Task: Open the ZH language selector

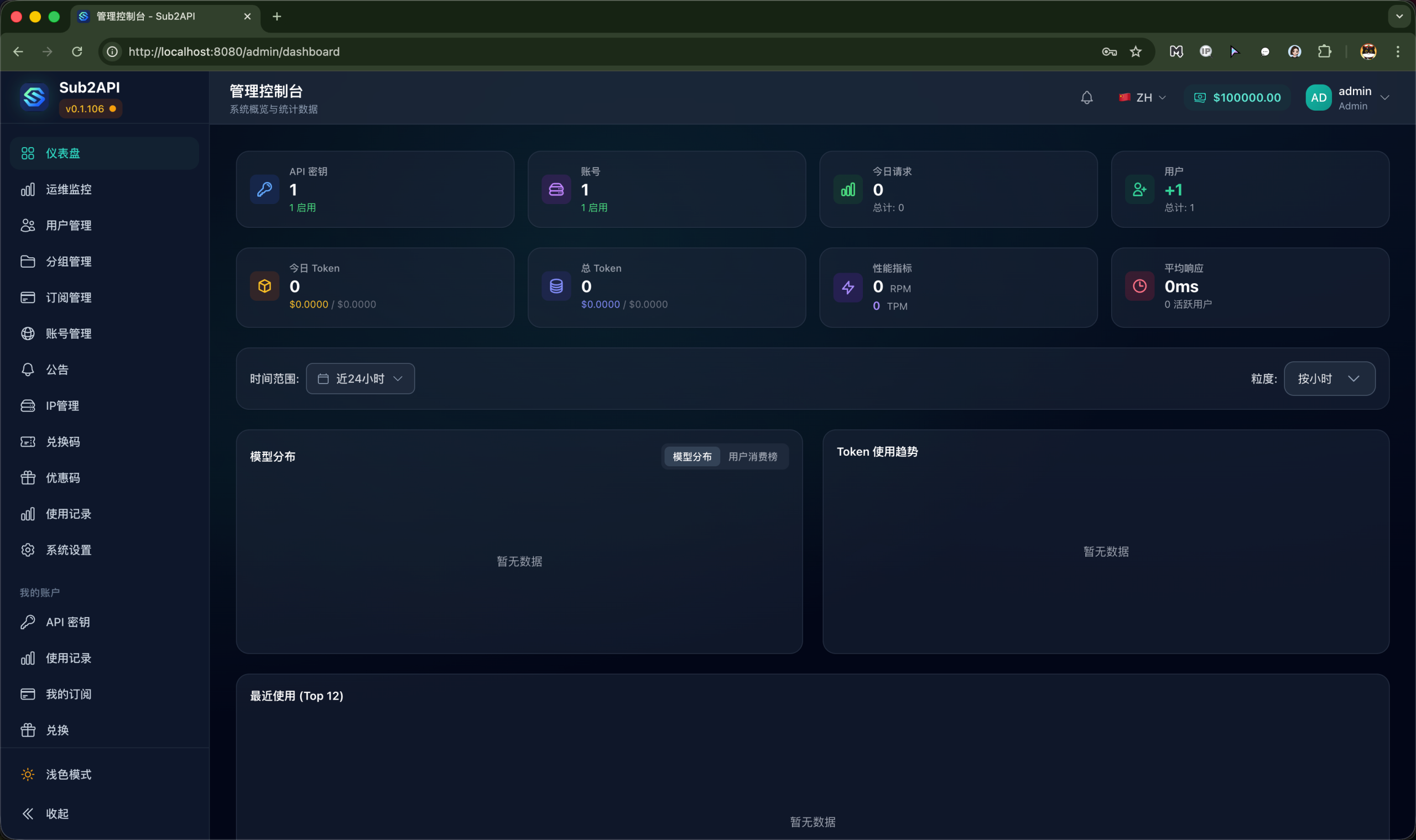Action: click(1142, 97)
